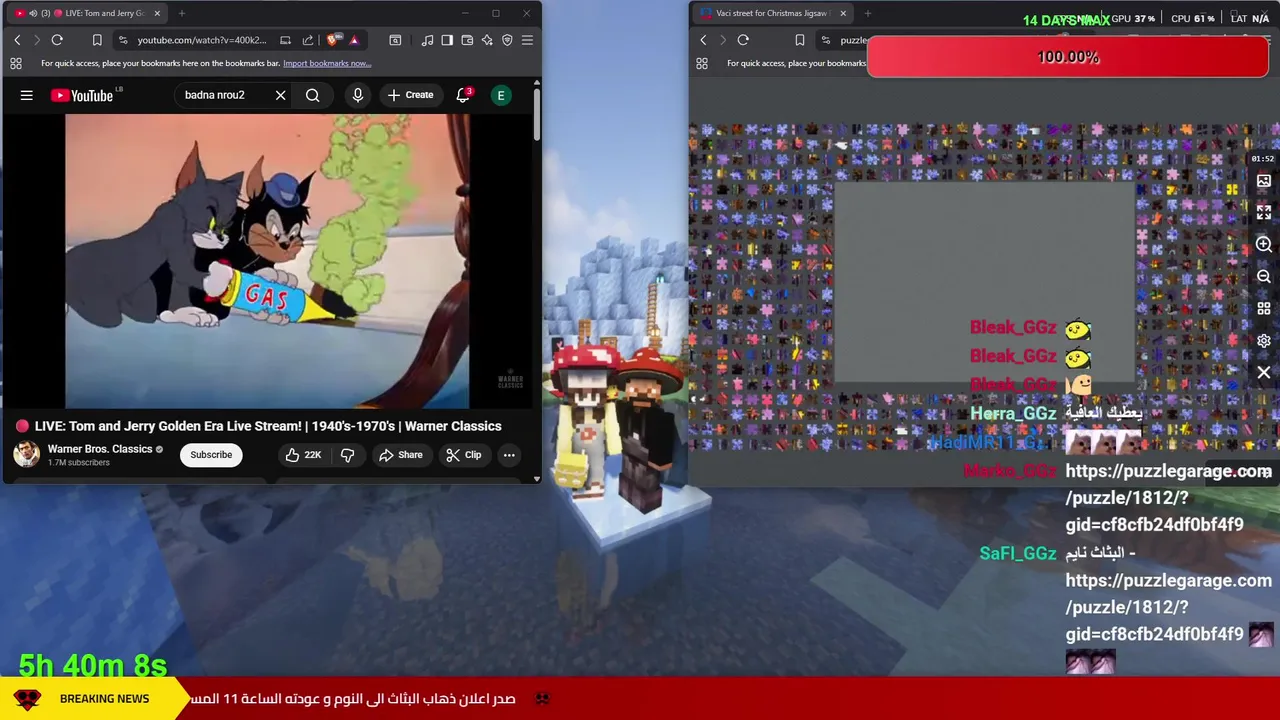This screenshot has height=720, width=1280.
Task: Reload the puzzle page
Action: 743,40
